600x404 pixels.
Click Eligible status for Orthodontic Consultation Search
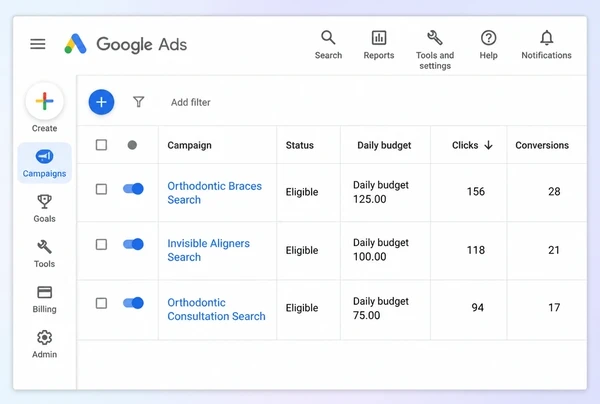point(302,308)
